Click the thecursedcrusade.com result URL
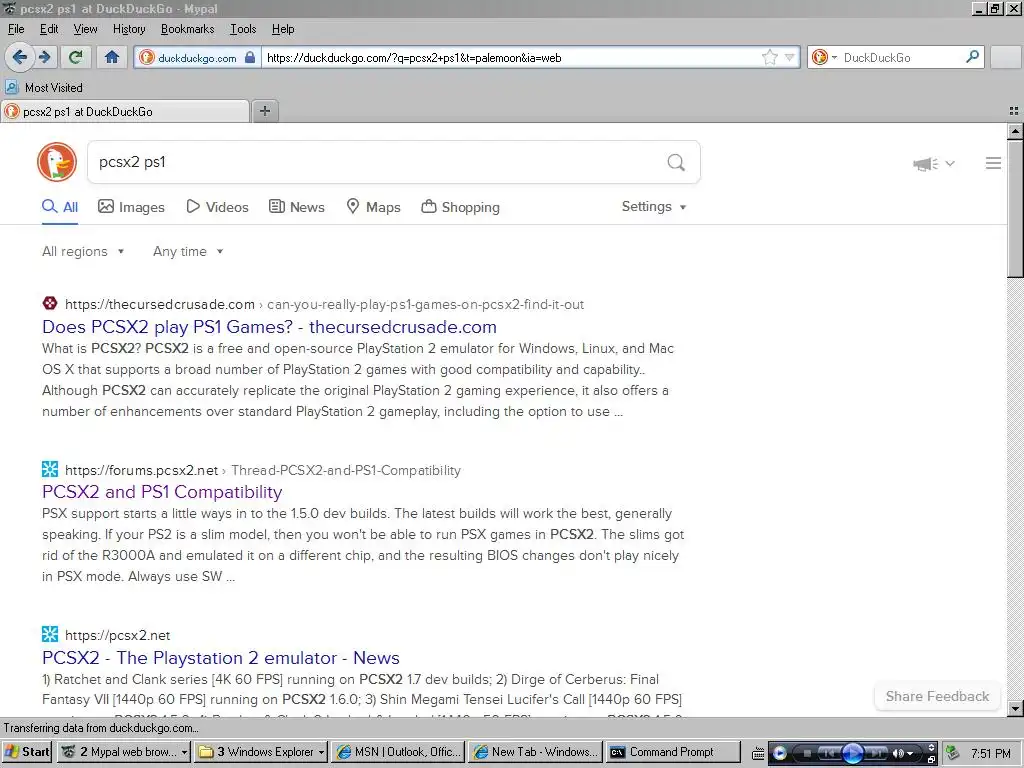Screen dimensions: 1024x768 [324, 304]
